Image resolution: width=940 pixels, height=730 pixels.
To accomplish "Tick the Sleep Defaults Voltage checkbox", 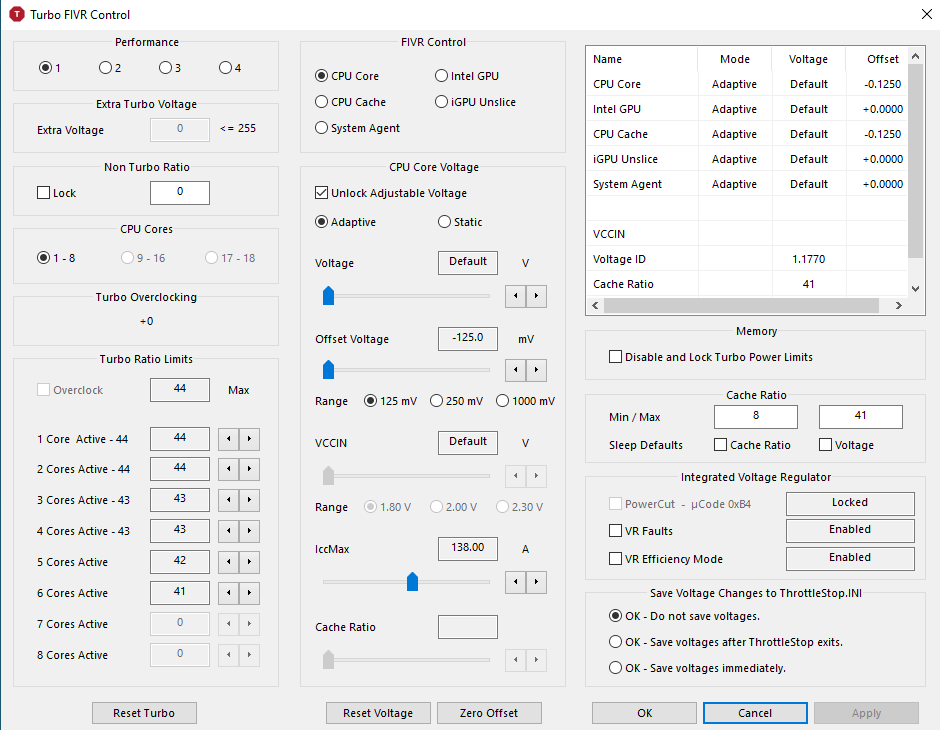I will 846,445.
